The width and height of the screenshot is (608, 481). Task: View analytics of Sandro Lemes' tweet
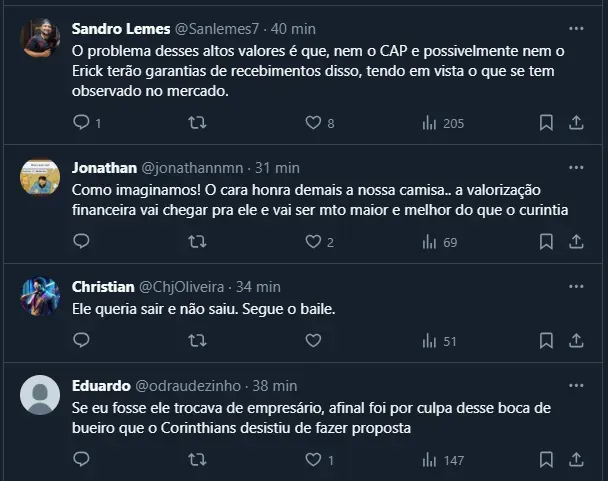coord(430,122)
